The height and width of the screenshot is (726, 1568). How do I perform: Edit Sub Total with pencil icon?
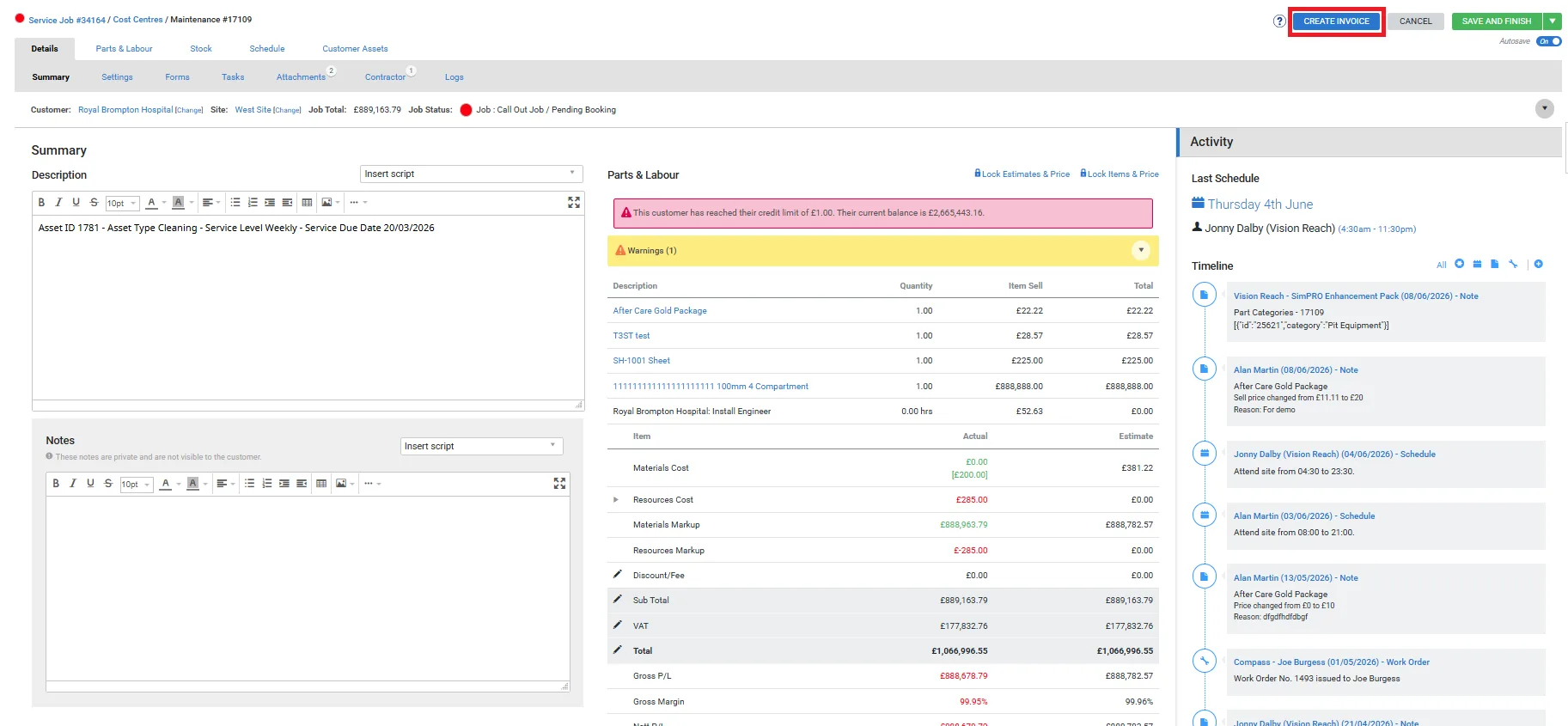[617, 599]
